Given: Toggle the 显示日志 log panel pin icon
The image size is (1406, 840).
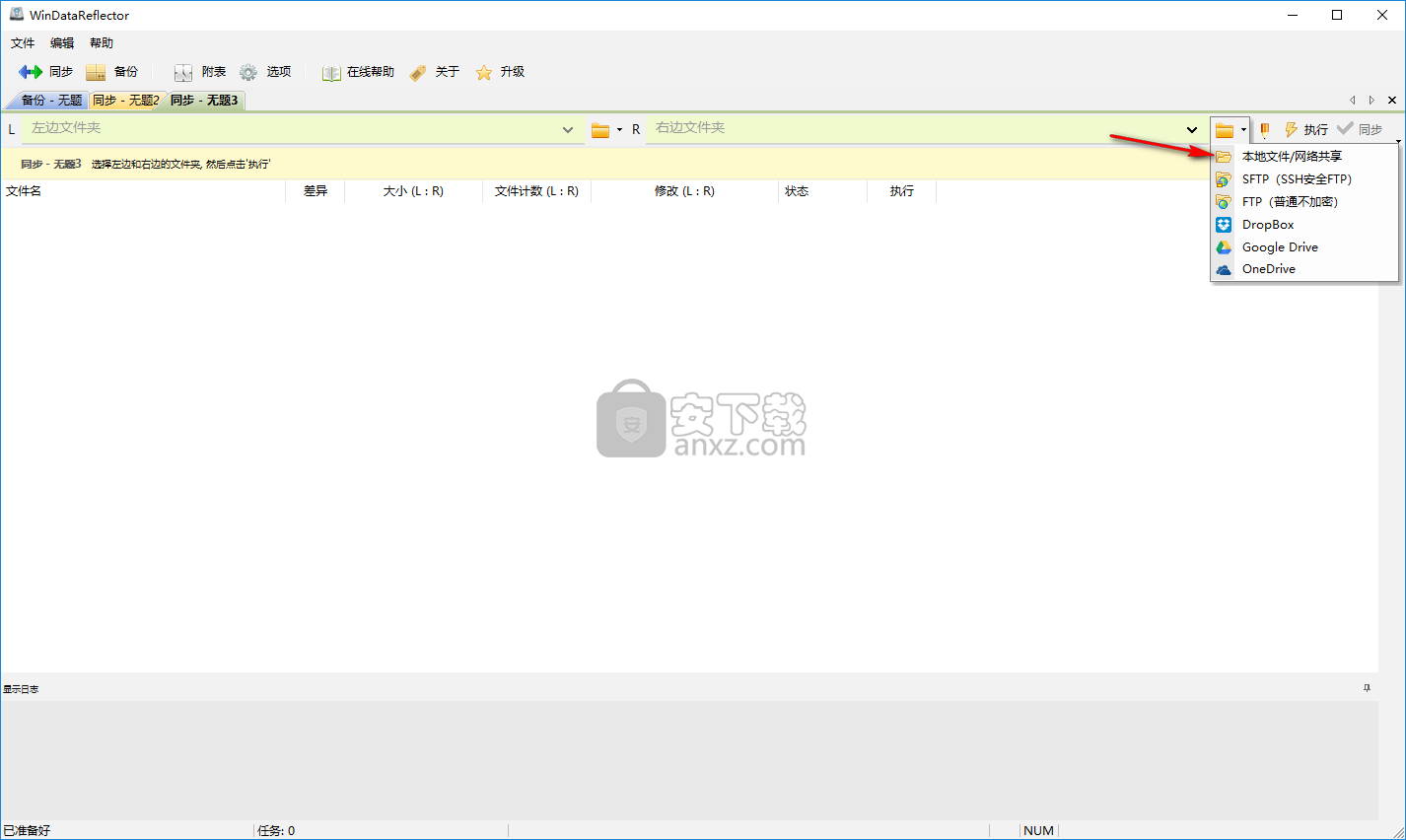Looking at the screenshot, I should tap(1367, 688).
